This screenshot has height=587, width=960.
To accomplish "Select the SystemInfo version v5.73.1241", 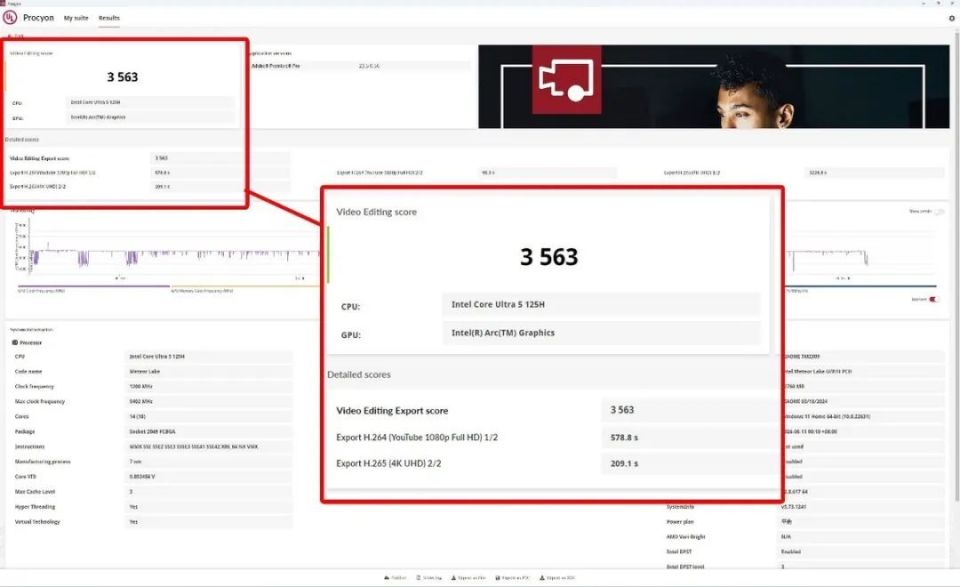I will point(861,507).
